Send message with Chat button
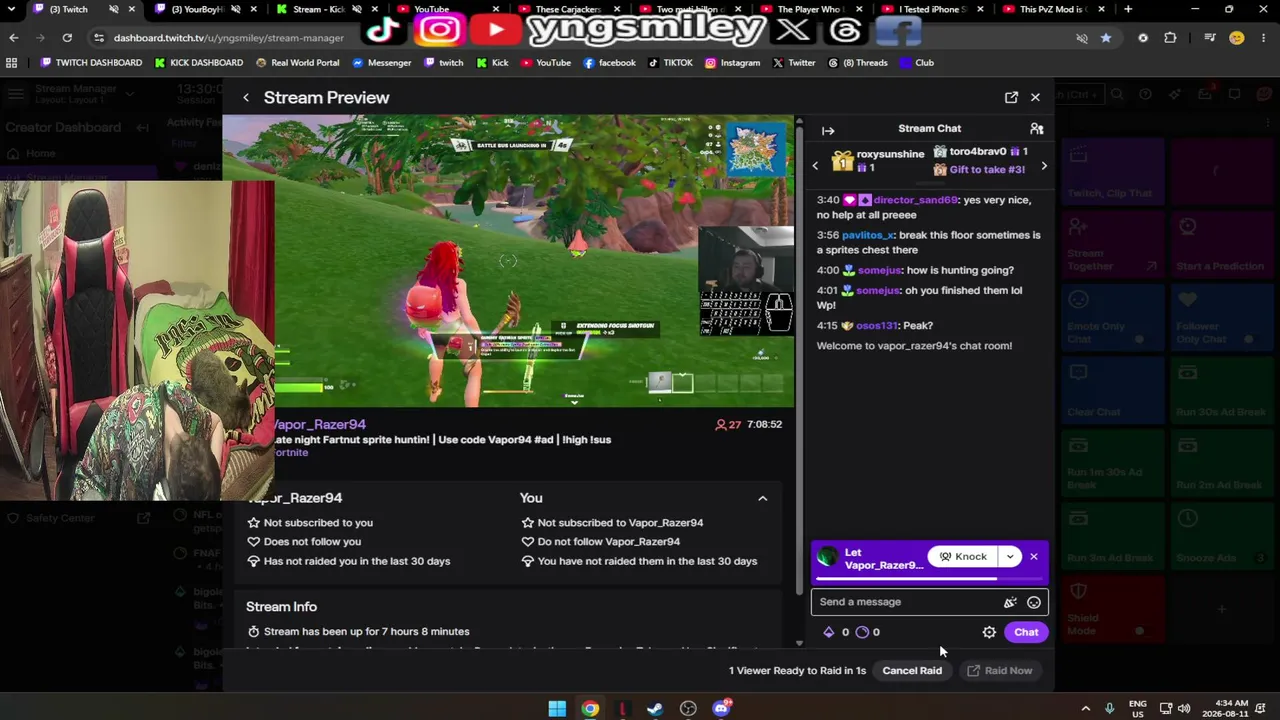The width and height of the screenshot is (1280, 720). tap(1026, 632)
